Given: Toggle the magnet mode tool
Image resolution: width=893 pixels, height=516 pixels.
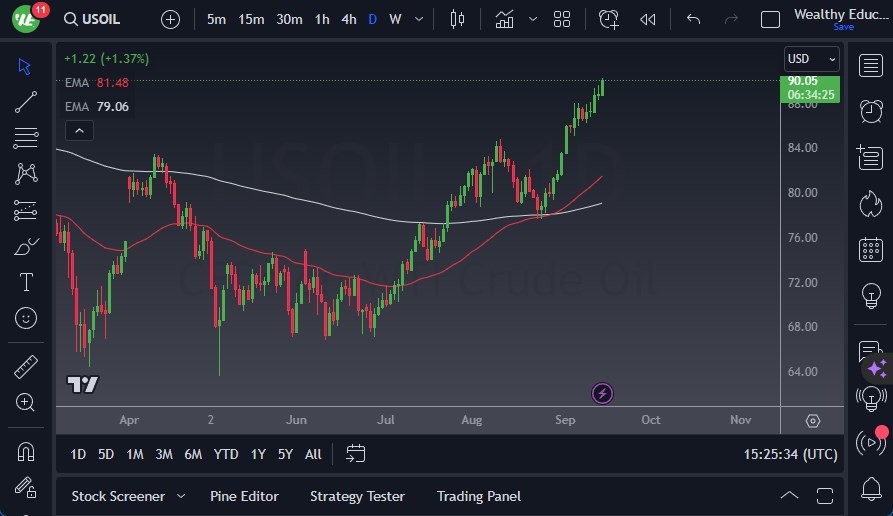Looking at the screenshot, I should (26, 452).
